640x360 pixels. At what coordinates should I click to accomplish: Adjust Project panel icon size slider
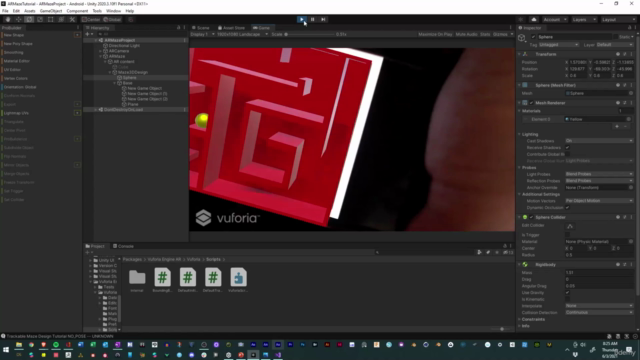coord(501,329)
